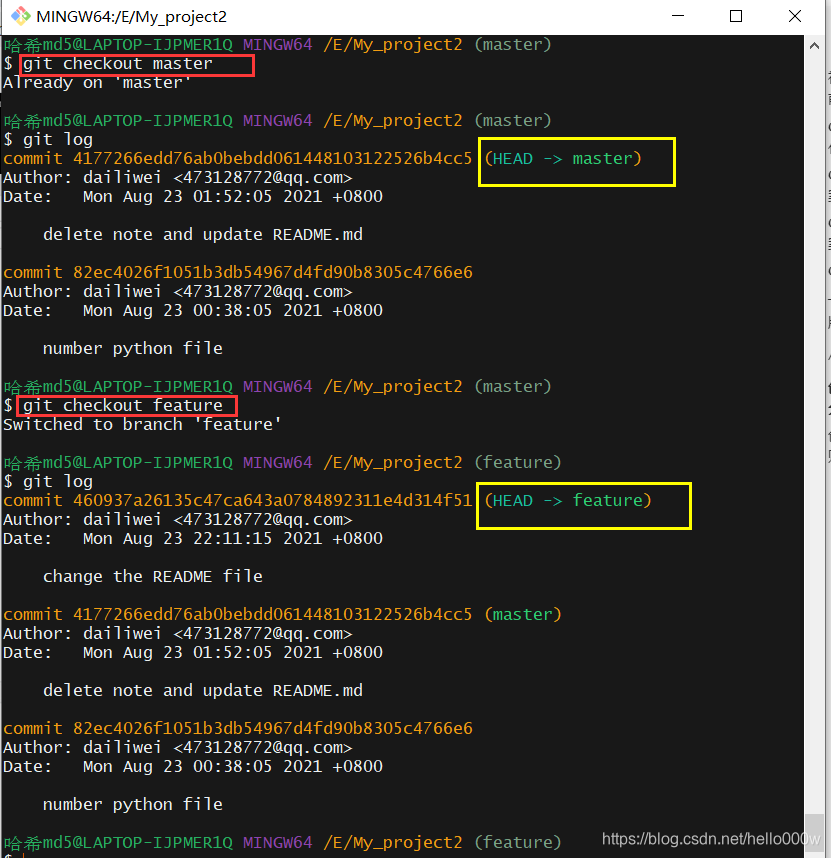Minimize the MINGW64 terminal window
Image resolution: width=831 pixels, height=858 pixels.
click(x=678, y=16)
